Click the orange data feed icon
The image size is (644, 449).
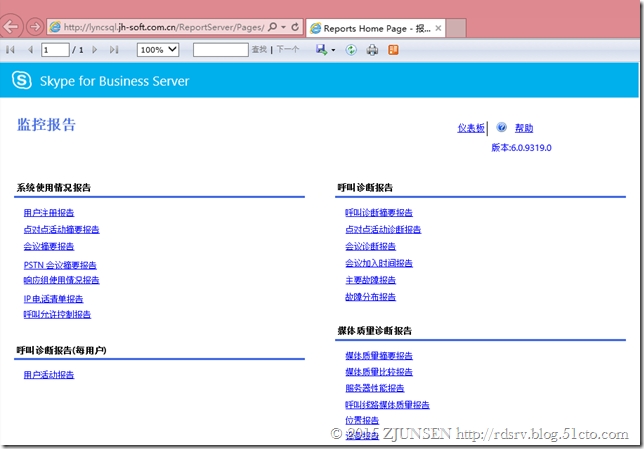393,50
